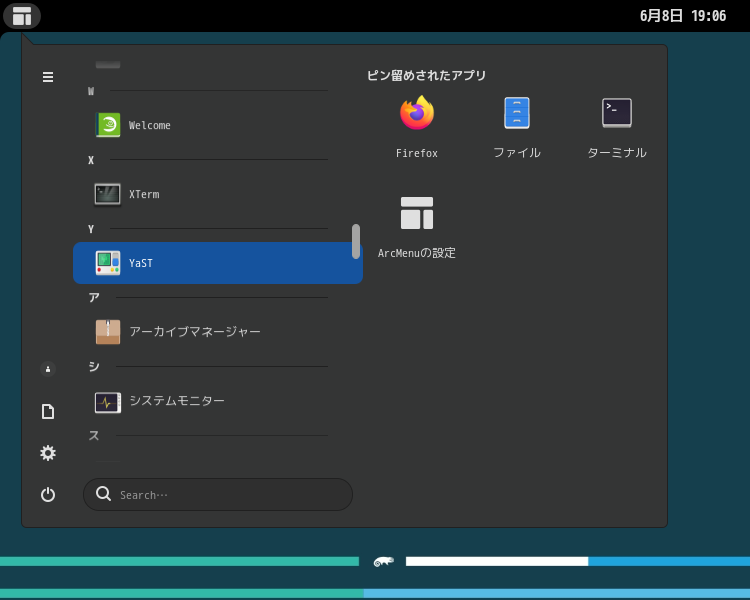
Task: Click the ArcMenu button in top panel
Action: [22, 15]
